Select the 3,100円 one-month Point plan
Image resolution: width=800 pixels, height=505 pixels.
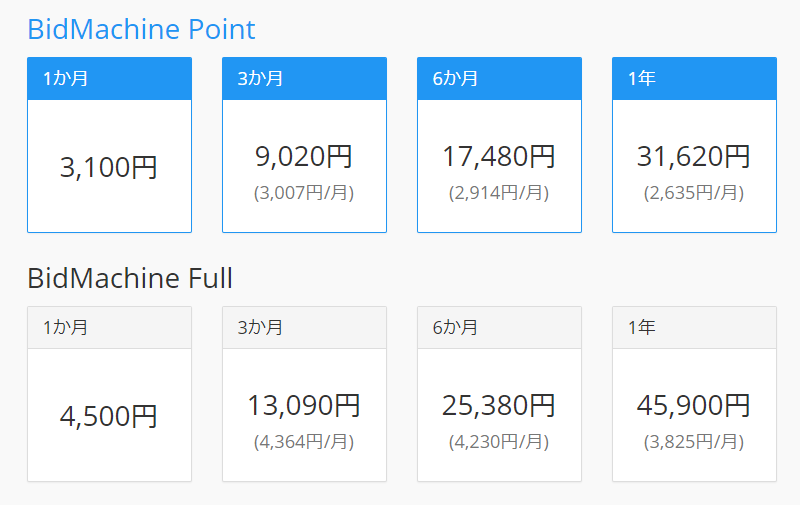109,167
